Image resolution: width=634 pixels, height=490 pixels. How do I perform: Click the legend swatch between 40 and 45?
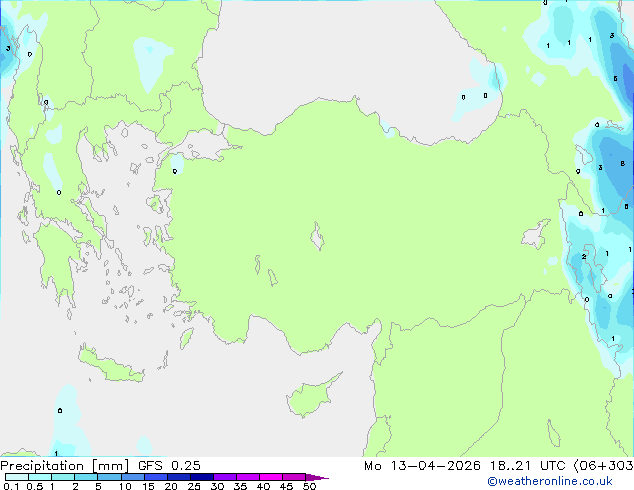(x=271, y=477)
